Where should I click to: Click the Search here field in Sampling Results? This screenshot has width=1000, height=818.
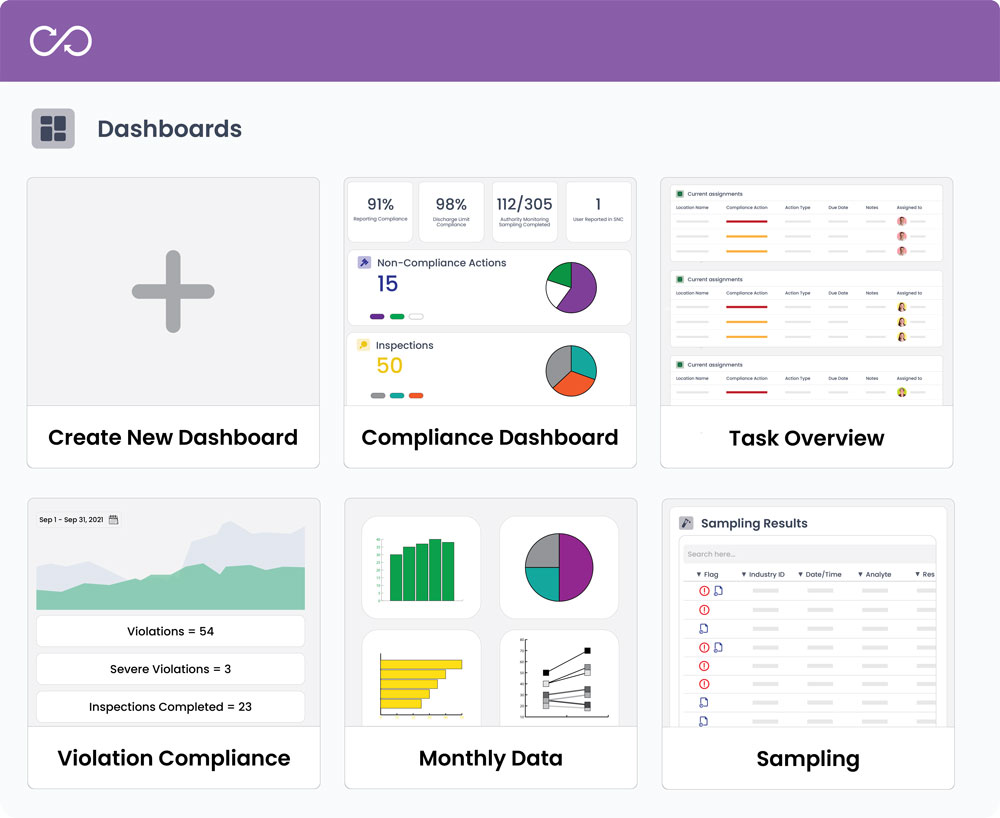(809, 554)
